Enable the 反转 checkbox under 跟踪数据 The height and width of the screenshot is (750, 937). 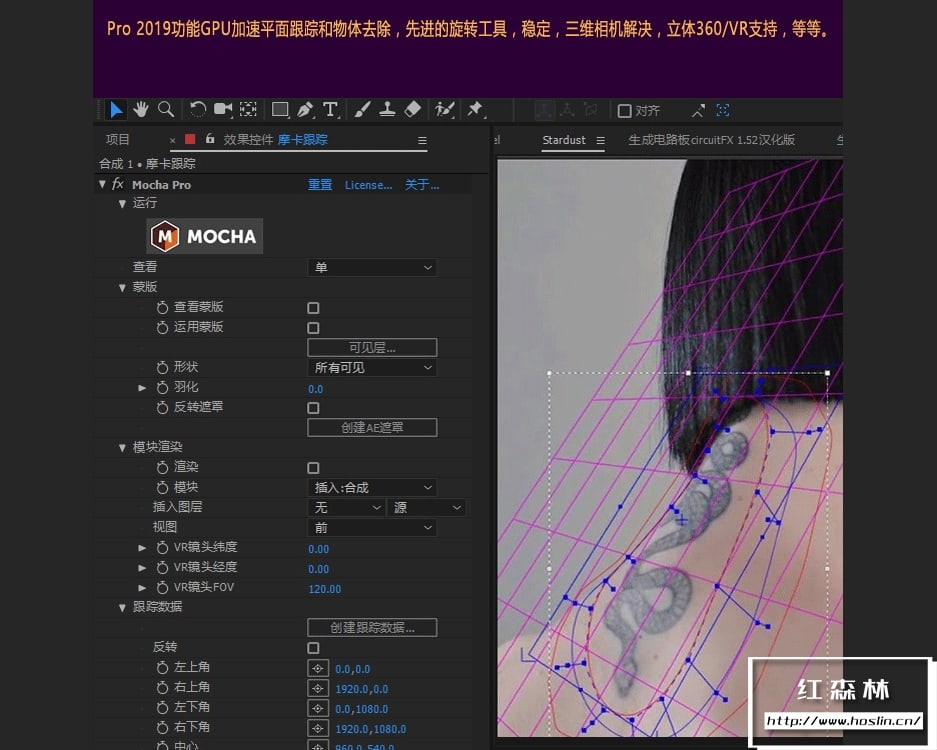coord(313,648)
